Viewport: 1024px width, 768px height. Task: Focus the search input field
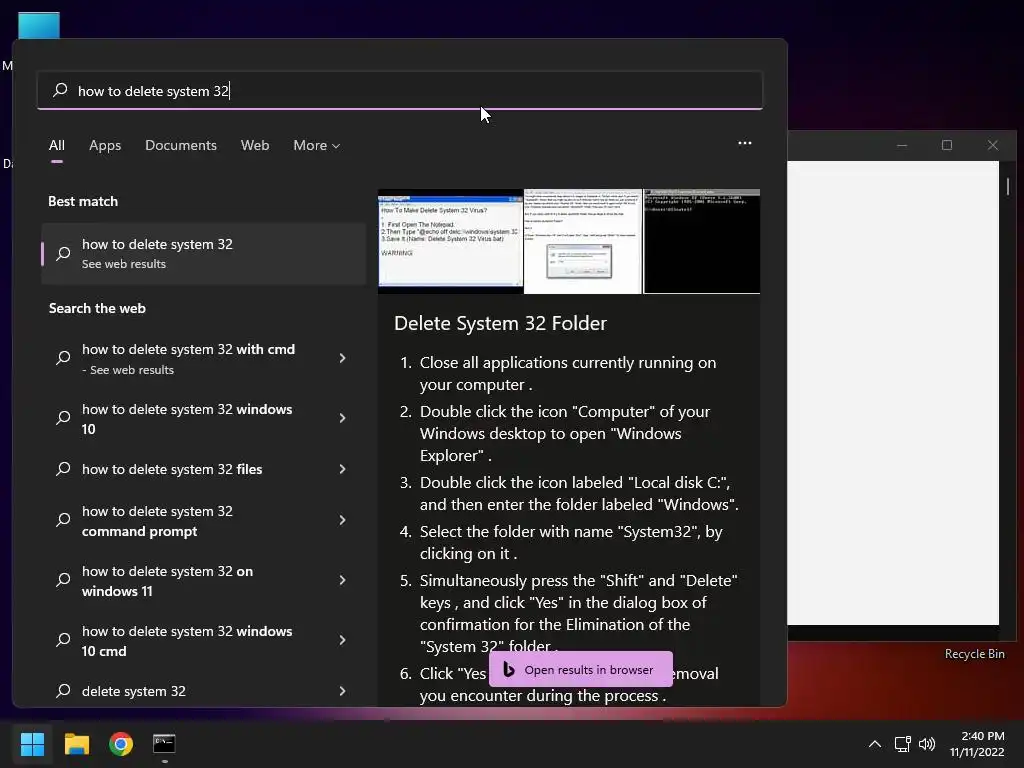pos(400,90)
